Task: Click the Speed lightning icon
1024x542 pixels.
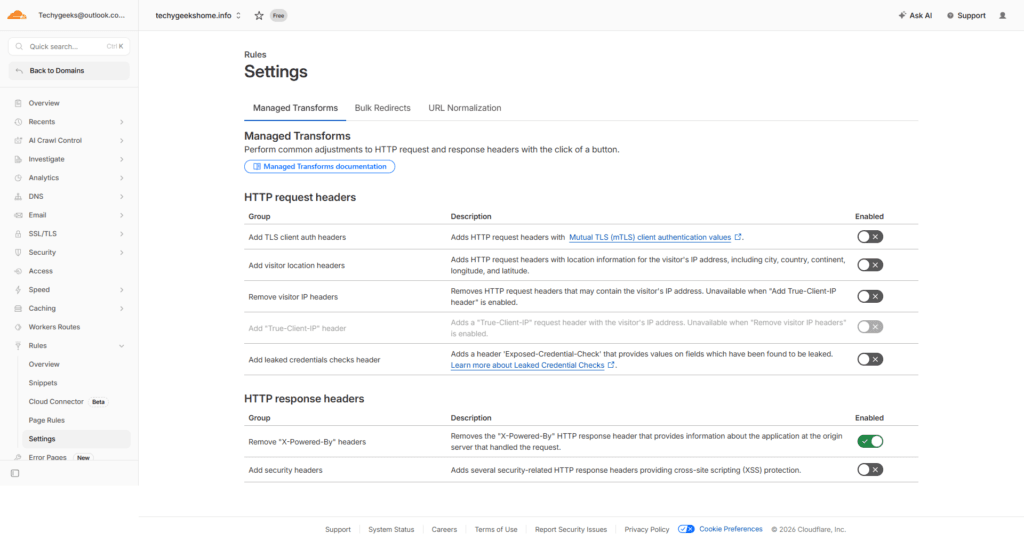Action: click(18, 289)
